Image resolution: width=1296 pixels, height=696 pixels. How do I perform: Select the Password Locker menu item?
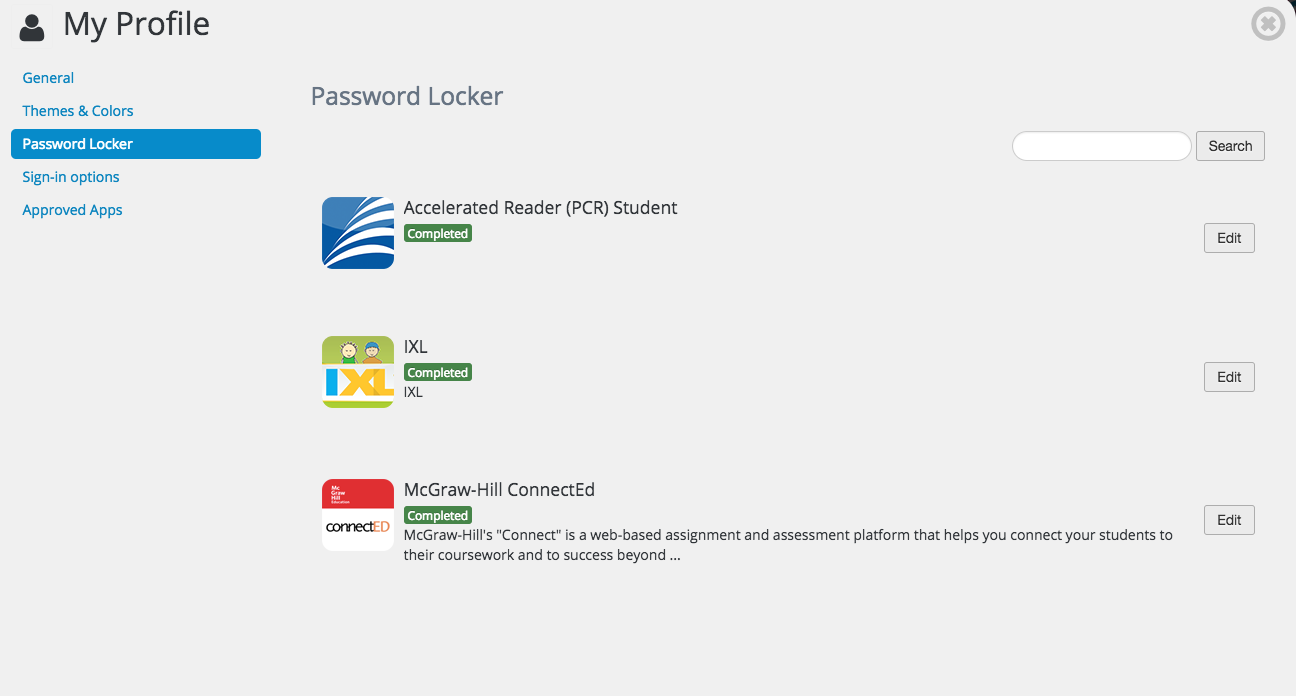[136, 144]
